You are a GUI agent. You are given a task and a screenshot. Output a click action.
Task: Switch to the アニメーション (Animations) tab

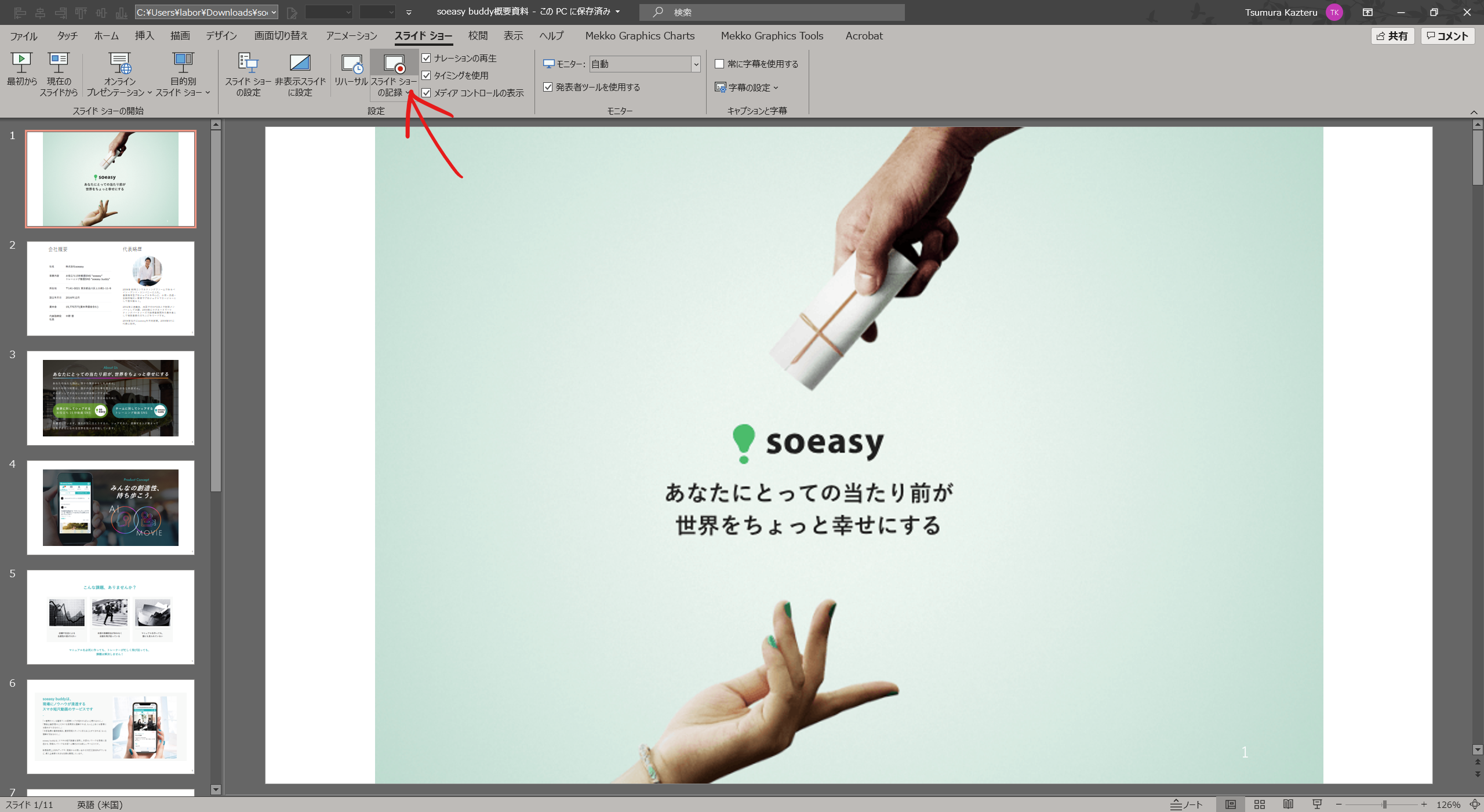tap(351, 36)
